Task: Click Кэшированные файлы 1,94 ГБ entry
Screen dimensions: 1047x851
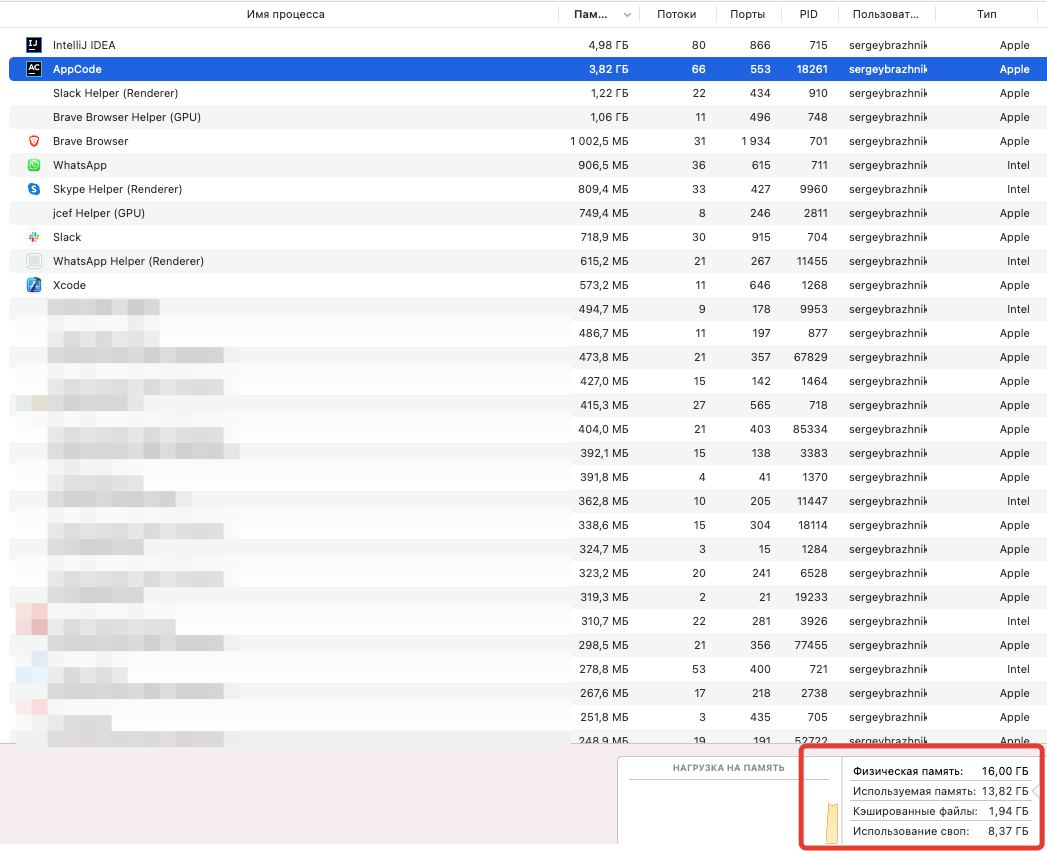Action: pyautogui.click(x=940, y=811)
